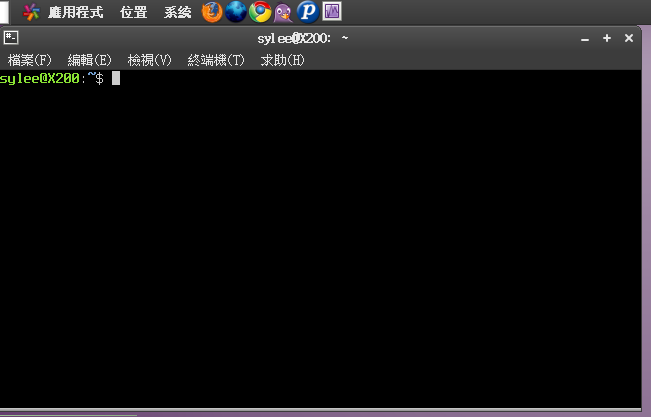The height and width of the screenshot is (417, 651).
Task: Open the purple system monitor launcher
Action: point(332,11)
